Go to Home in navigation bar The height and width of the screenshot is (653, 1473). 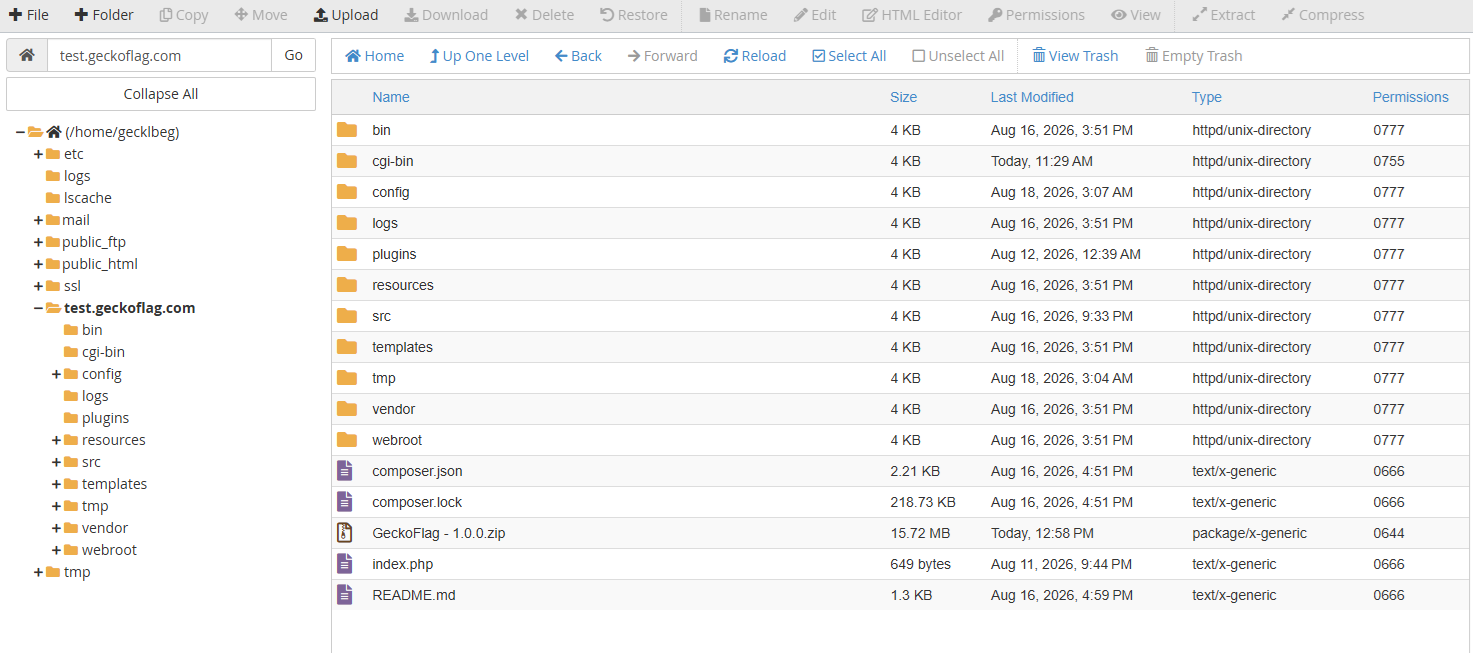375,56
